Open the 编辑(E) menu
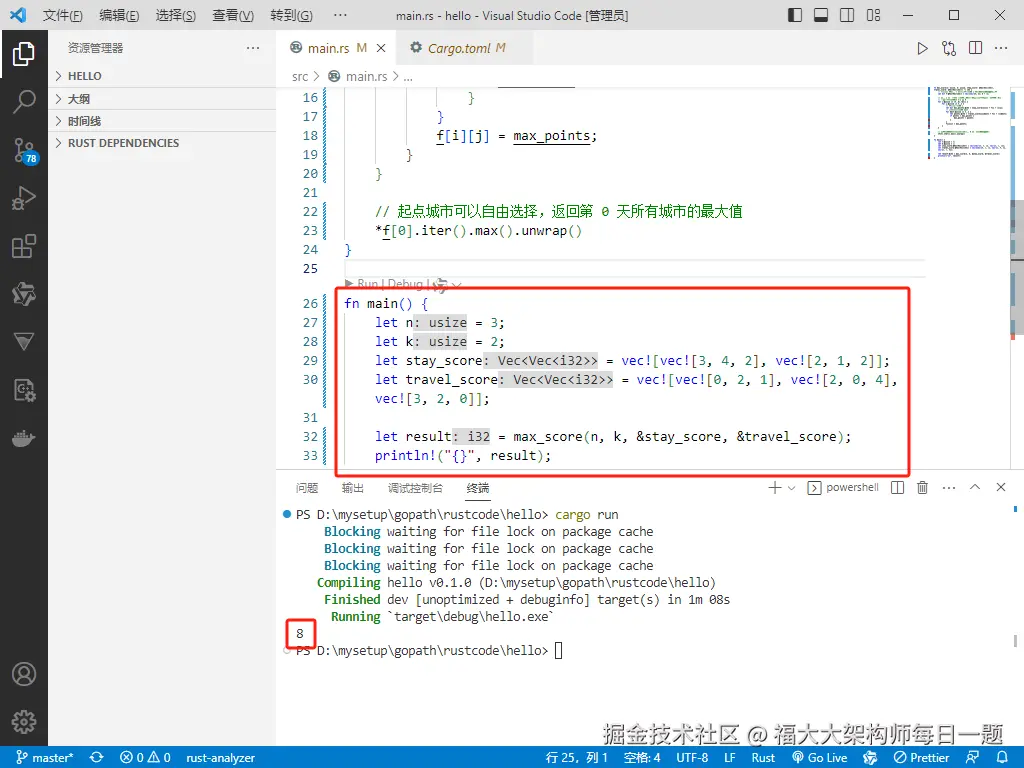This screenshot has width=1024, height=768. pyautogui.click(x=120, y=15)
